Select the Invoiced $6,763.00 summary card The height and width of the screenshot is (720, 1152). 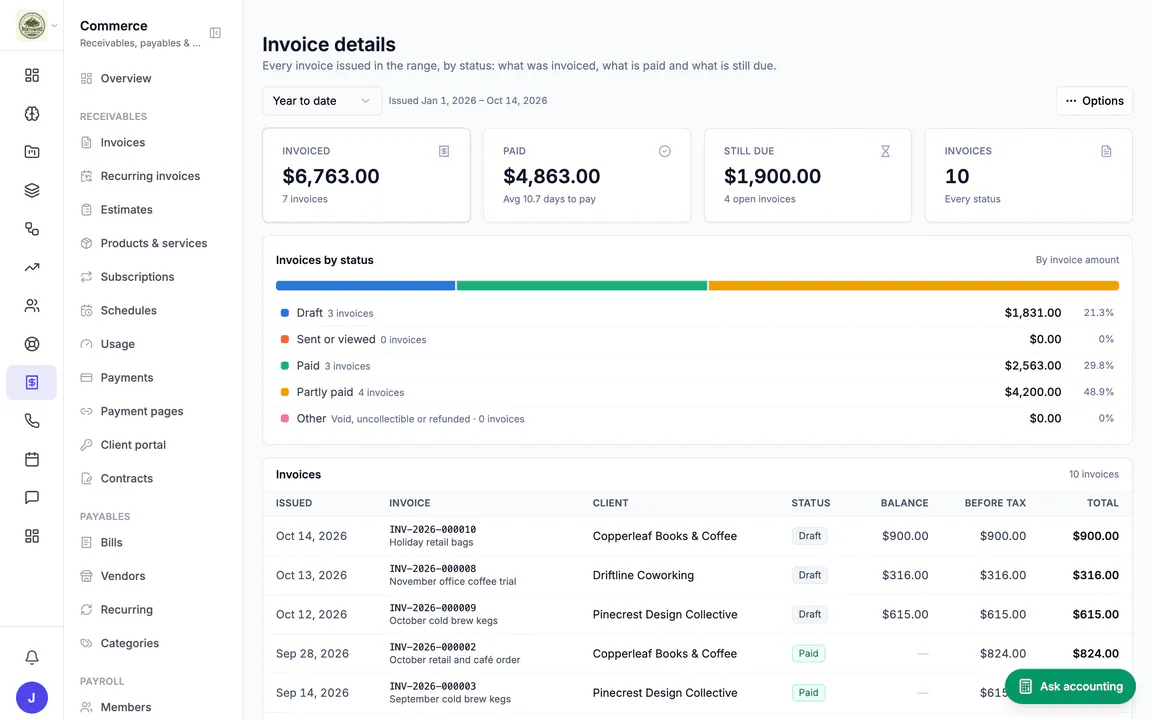[367, 176]
